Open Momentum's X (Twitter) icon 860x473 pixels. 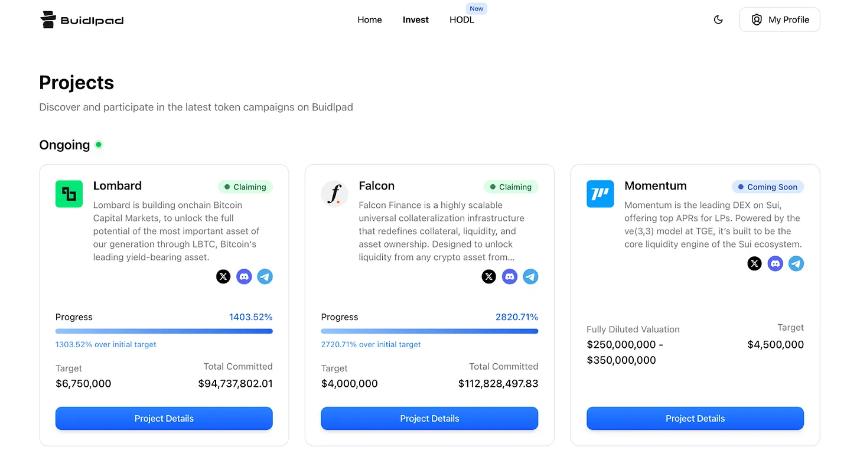tap(755, 264)
